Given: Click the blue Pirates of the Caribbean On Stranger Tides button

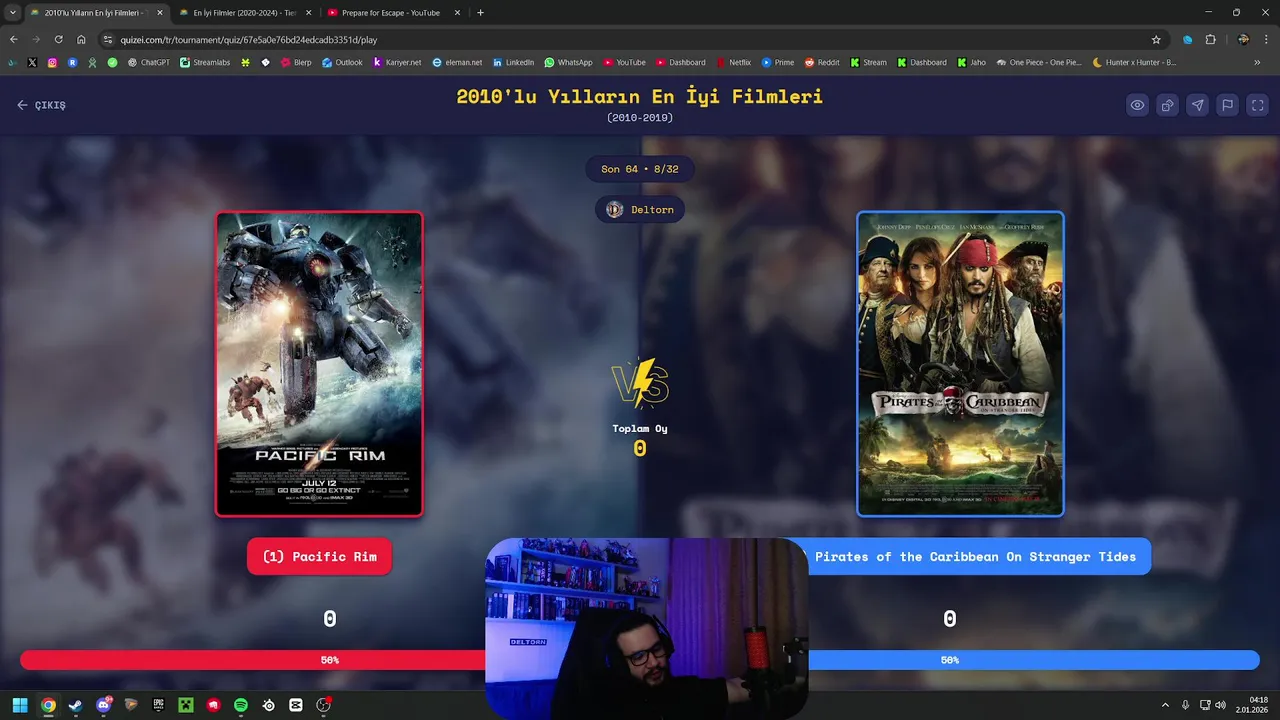Looking at the screenshot, I should tap(976, 557).
